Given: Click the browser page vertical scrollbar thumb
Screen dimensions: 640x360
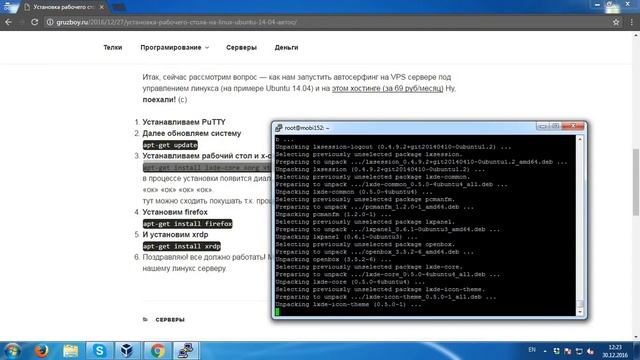Looking at the screenshot, I should coord(636,182).
